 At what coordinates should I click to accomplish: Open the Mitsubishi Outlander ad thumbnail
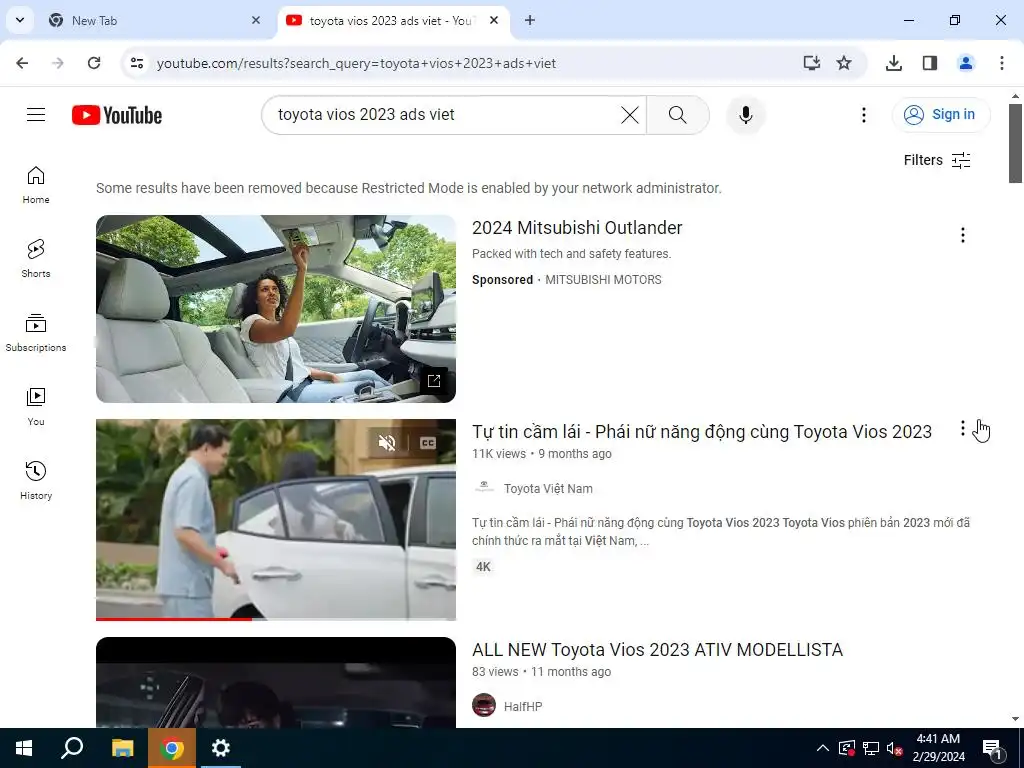tap(276, 309)
